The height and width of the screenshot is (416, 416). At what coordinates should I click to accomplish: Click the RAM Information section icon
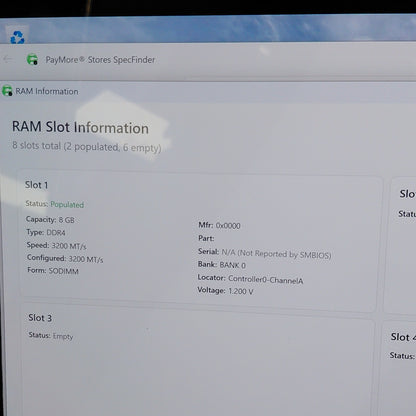pyautogui.click(x=7, y=91)
